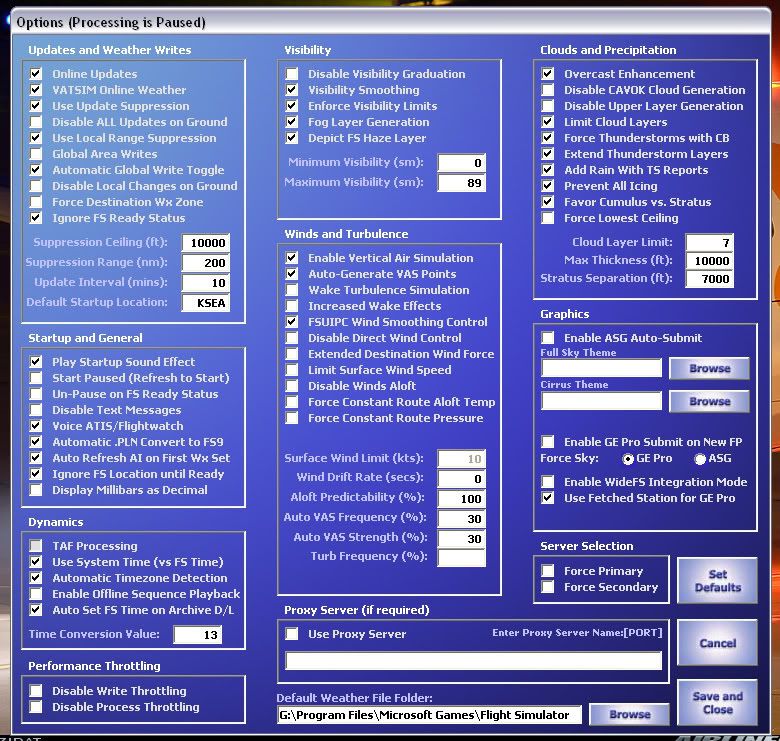Click the proxy server name text field

pos(473,661)
